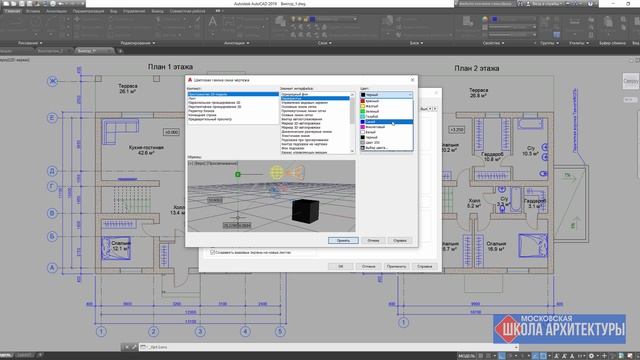Select Вектор автоотслеживания interface element

[315, 119]
